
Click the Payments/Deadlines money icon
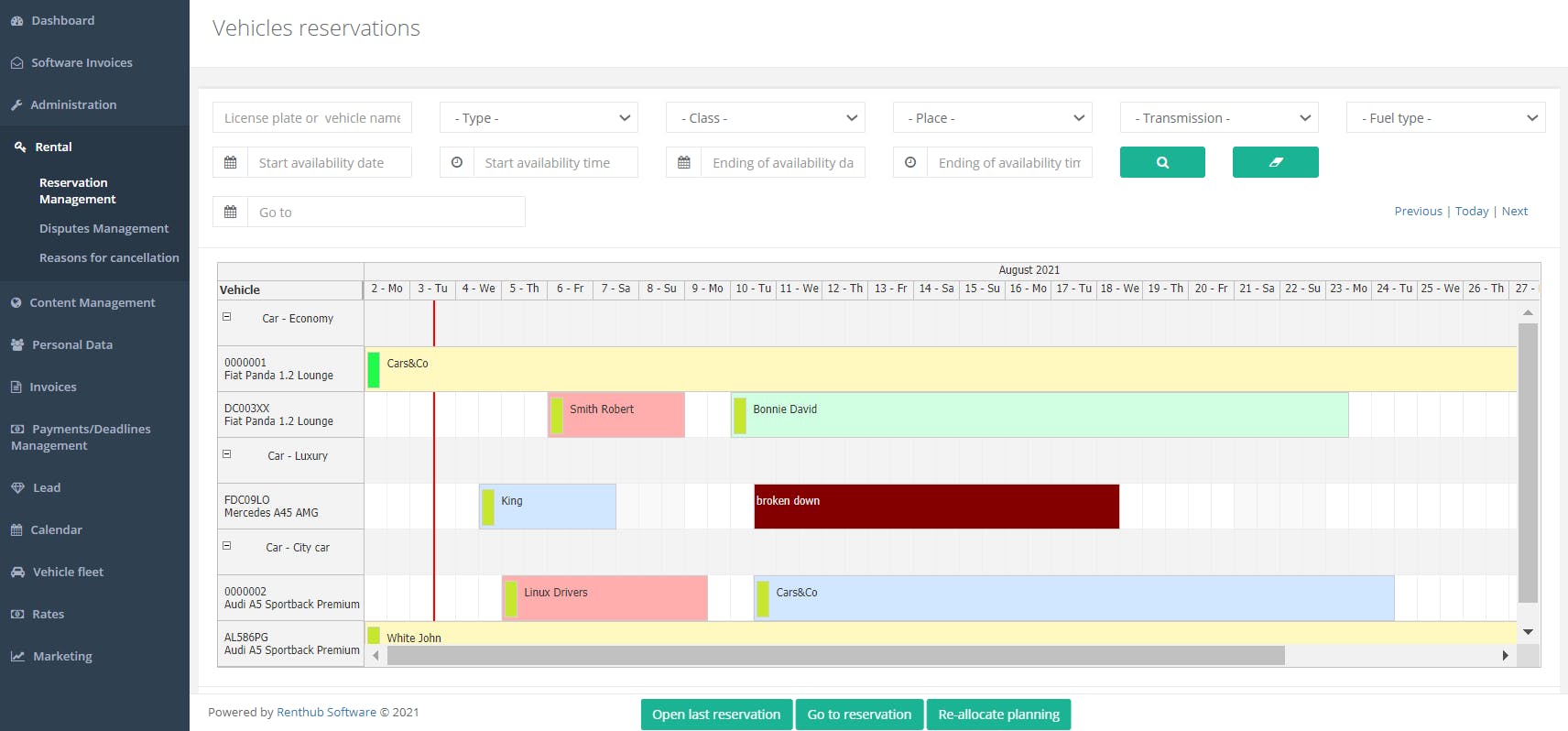point(17,430)
